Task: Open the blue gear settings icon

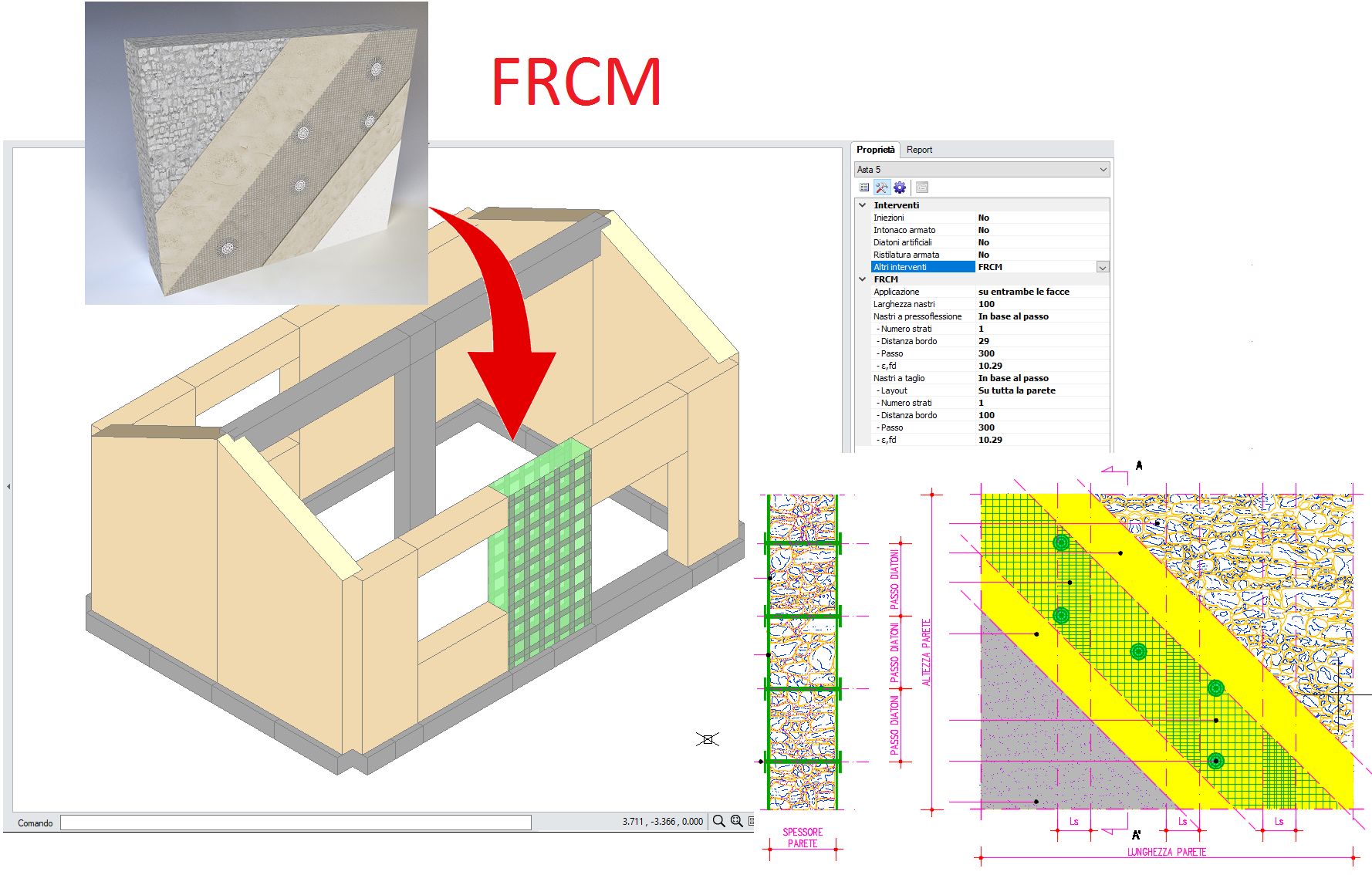Action: 900,187
